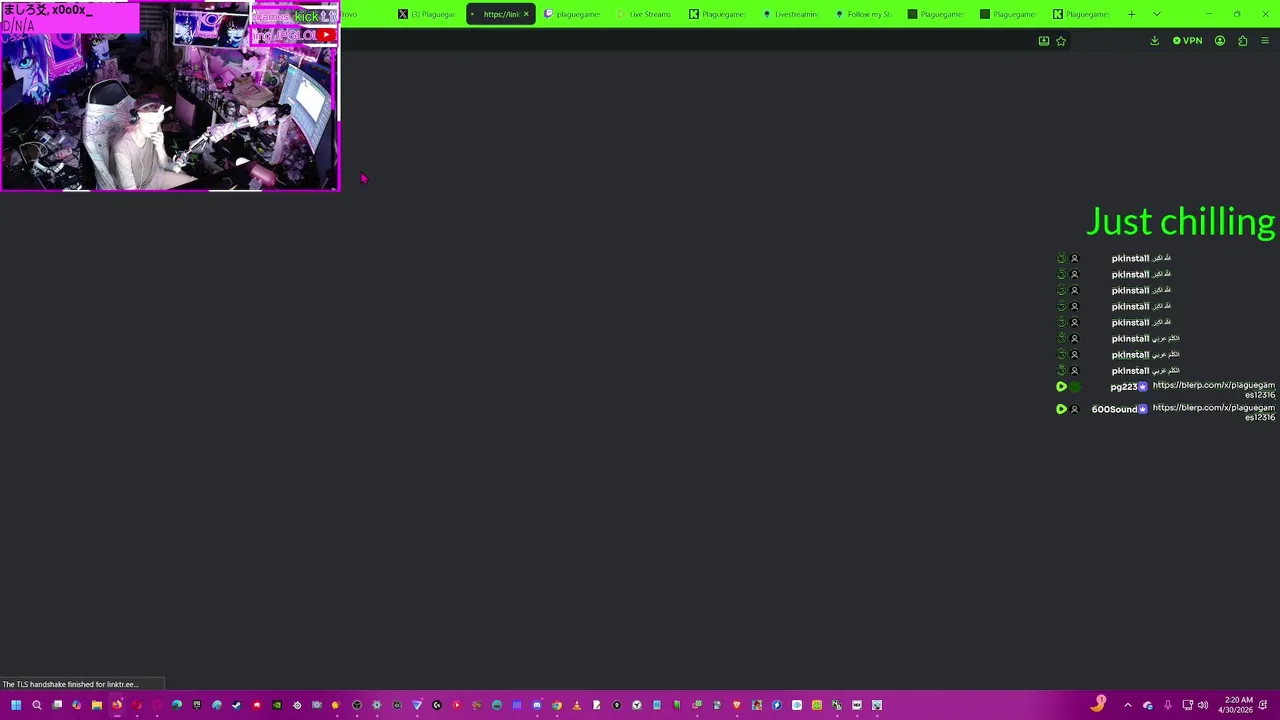Expand the tab list dropdown chevron
The image size is (1280, 720).
pyautogui.click(x=1157, y=14)
